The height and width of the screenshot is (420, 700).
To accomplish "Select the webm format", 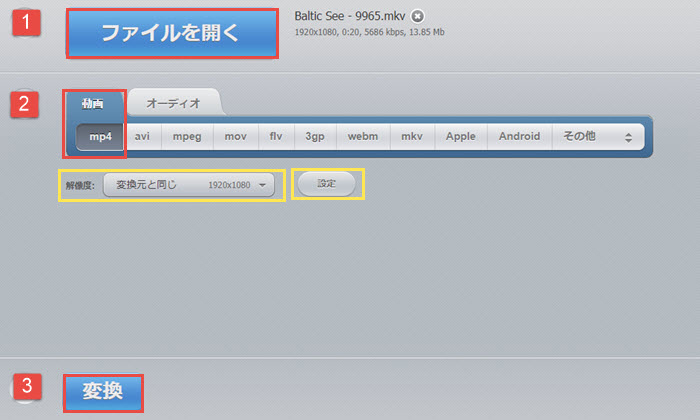I will click(363, 137).
